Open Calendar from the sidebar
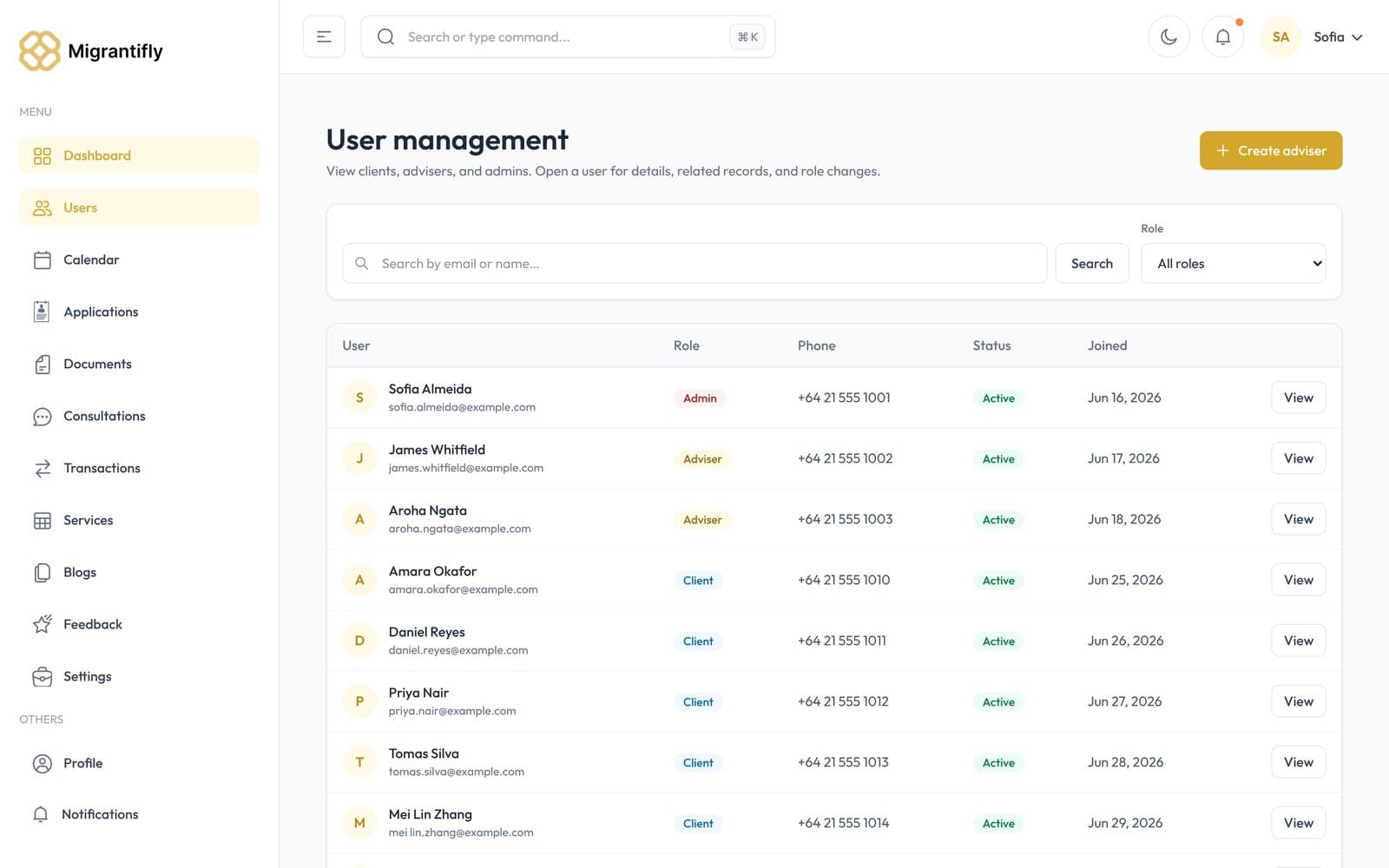Image resolution: width=1389 pixels, height=868 pixels. (139, 260)
